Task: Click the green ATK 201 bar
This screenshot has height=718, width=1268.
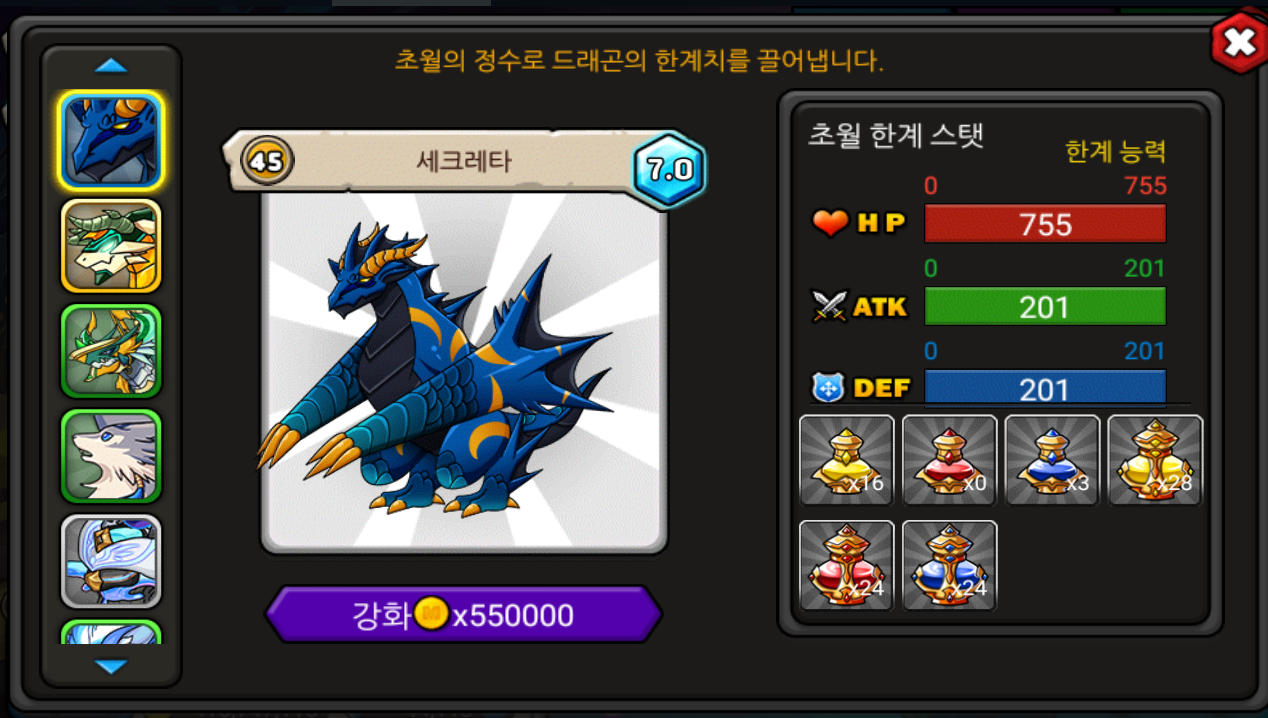Action: [1045, 306]
